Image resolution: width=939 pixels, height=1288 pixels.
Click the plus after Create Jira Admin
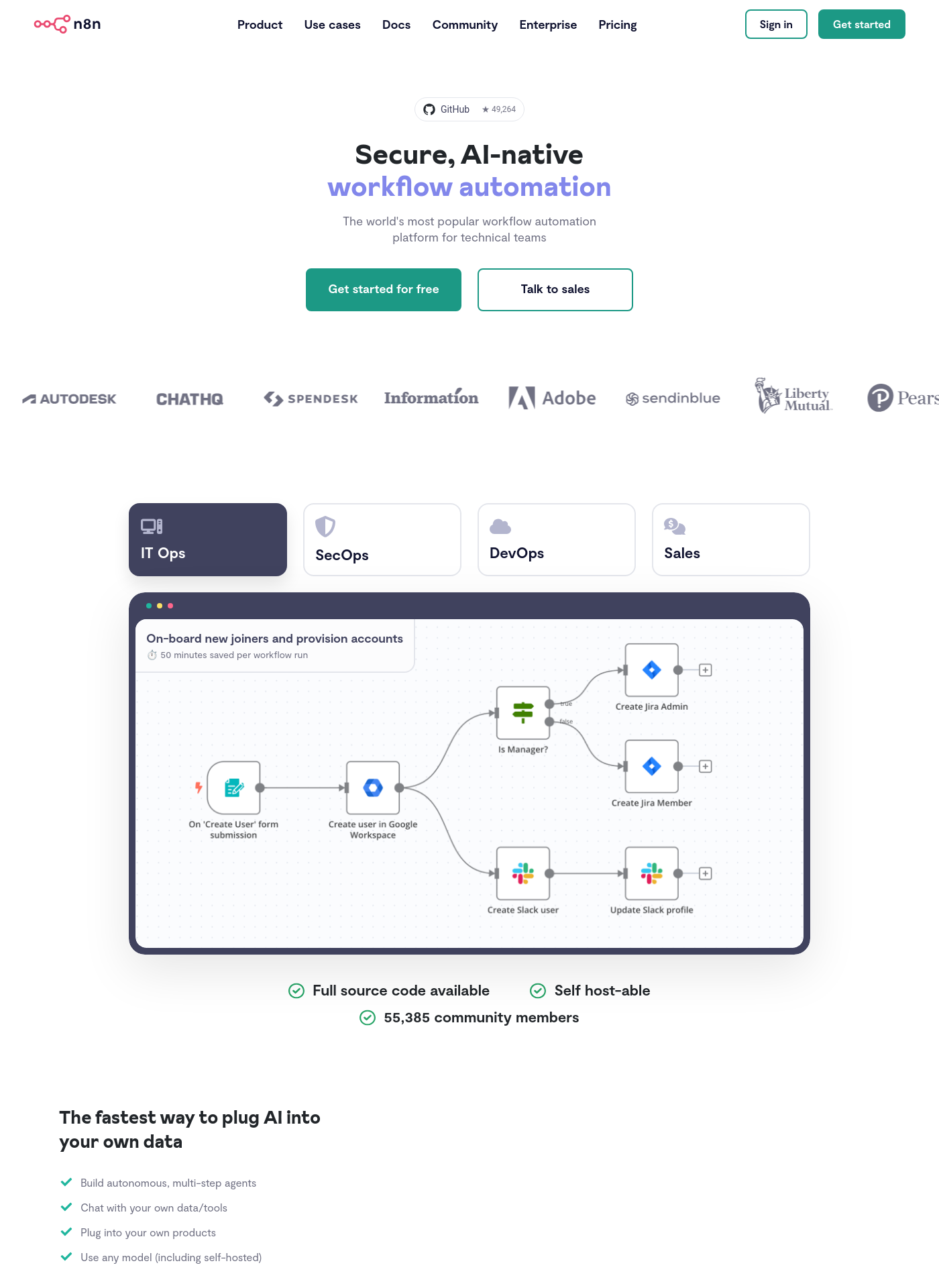pyautogui.click(x=706, y=669)
